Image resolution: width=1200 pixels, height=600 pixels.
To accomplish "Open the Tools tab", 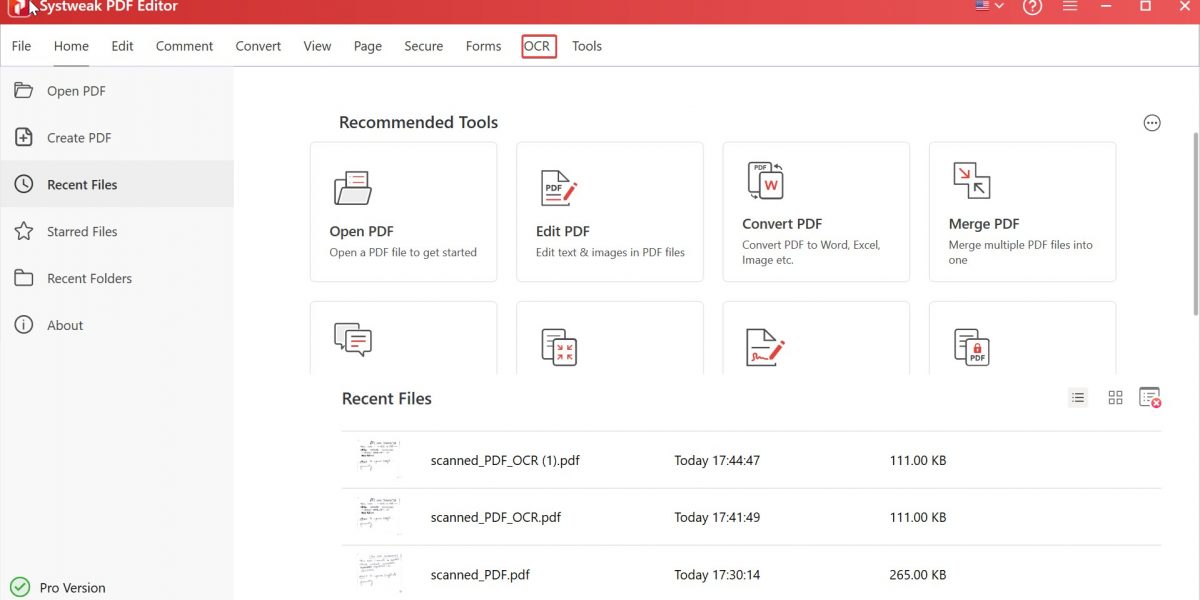I will click(x=587, y=46).
